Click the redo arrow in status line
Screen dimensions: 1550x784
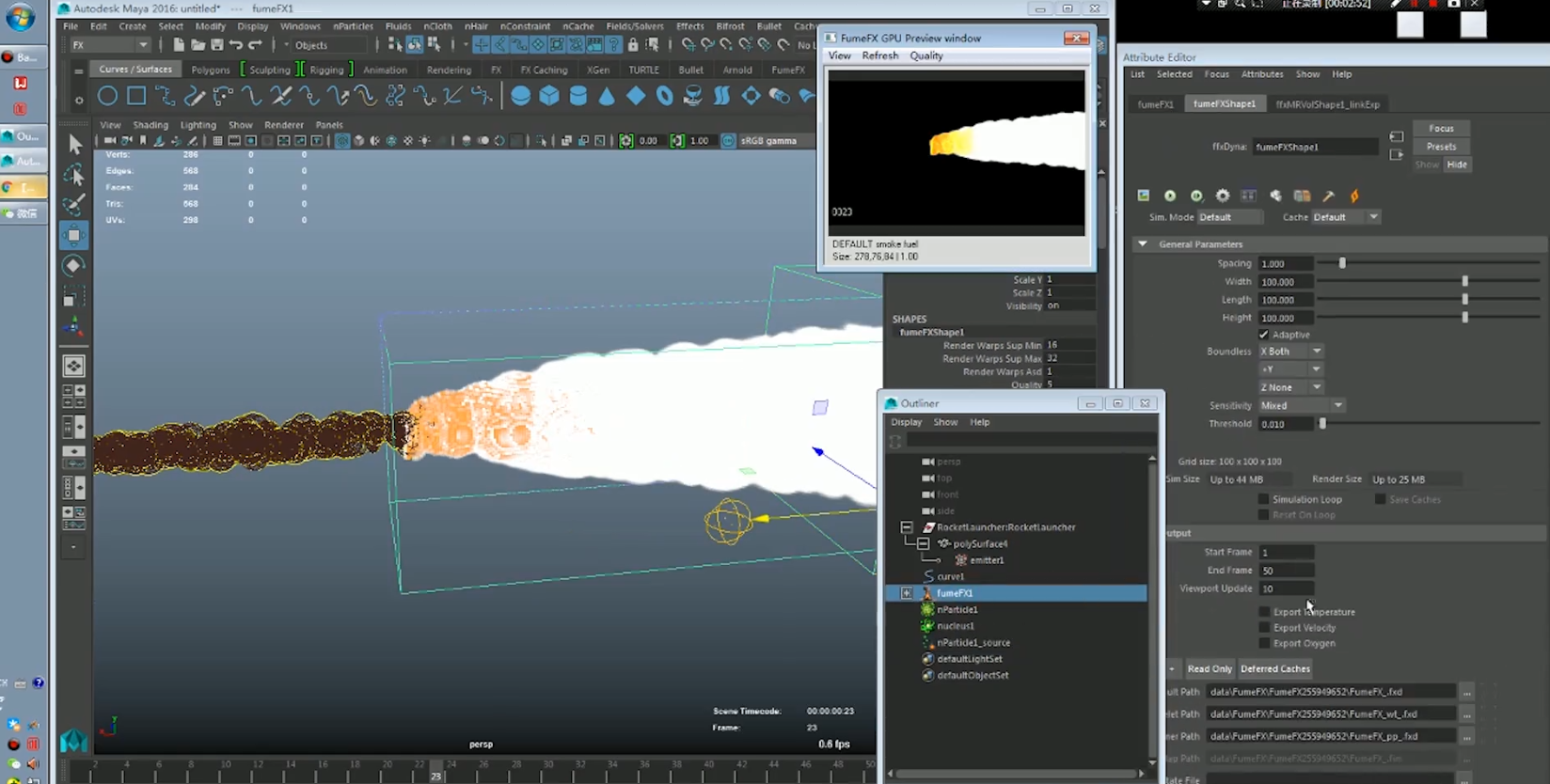pyautogui.click(x=255, y=44)
